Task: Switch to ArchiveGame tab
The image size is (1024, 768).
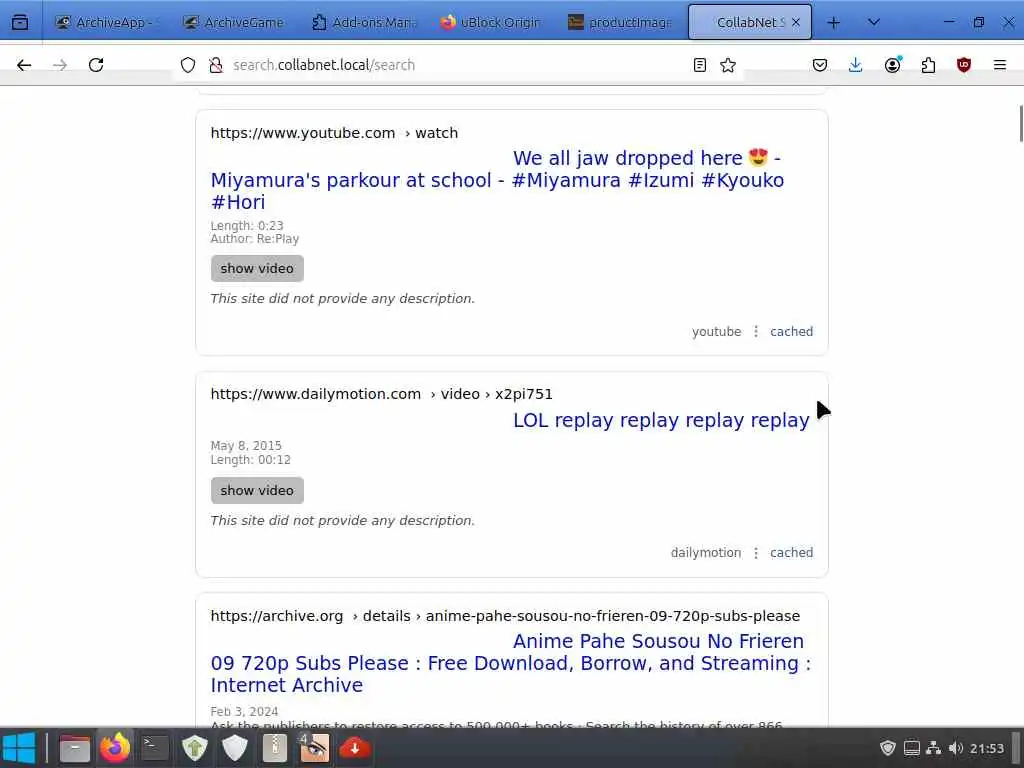Action: click(x=235, y=22)
